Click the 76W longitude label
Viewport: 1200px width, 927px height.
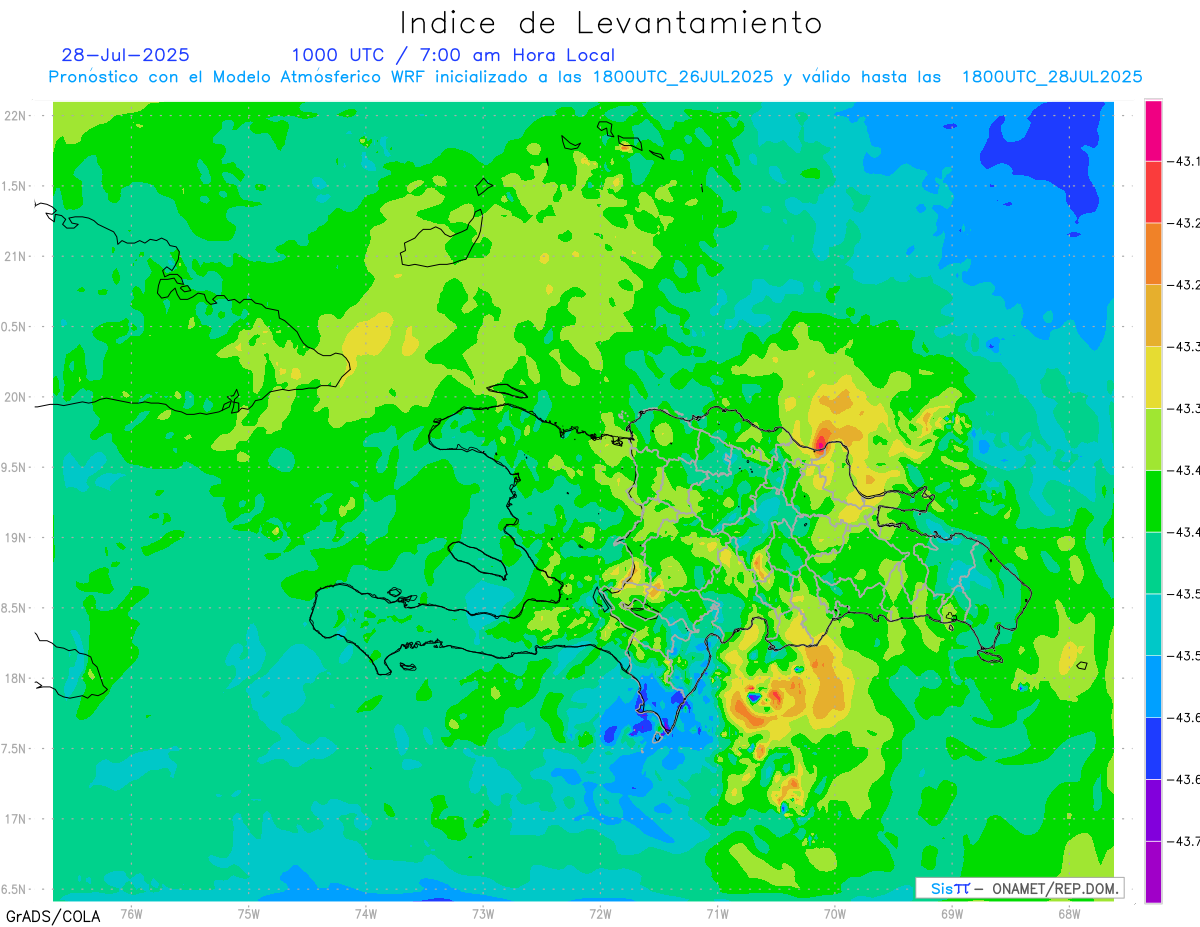pos(131,912)
